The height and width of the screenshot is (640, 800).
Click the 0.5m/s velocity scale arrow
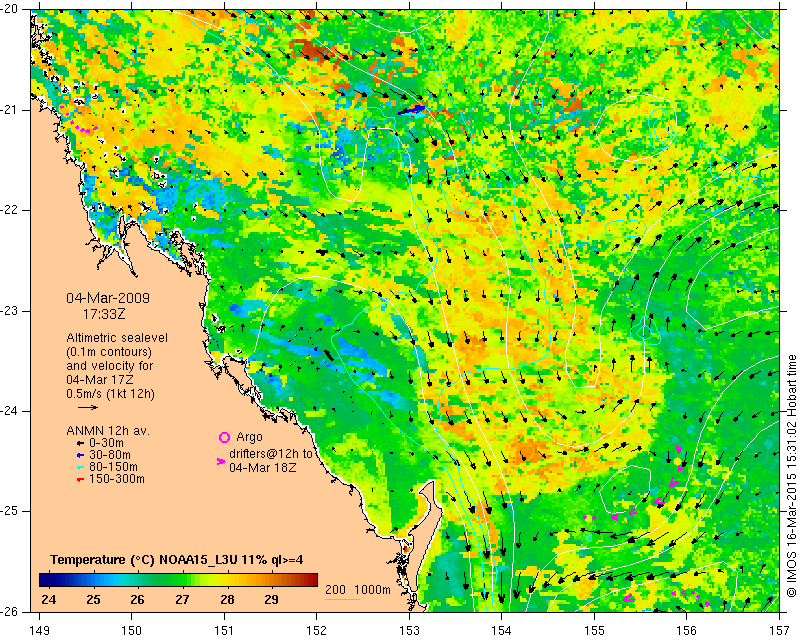click(88, 407)
